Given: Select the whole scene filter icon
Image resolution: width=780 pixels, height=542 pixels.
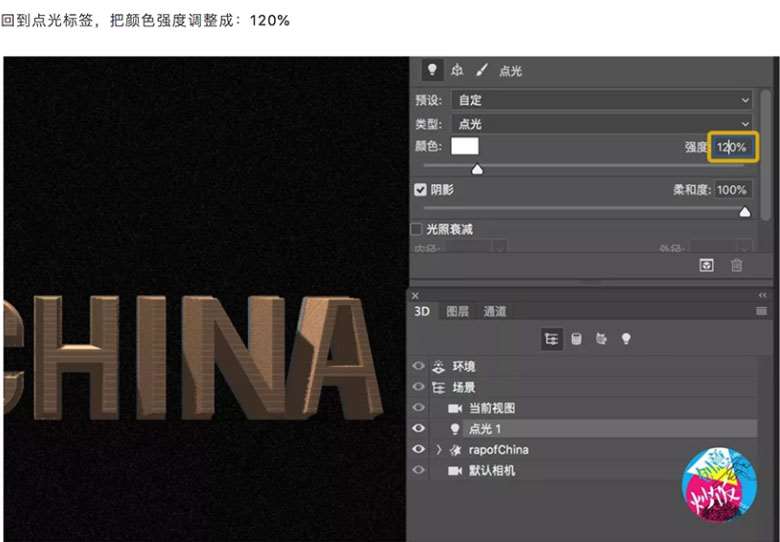Looking at the screenshot, I should tap(551, 339).
